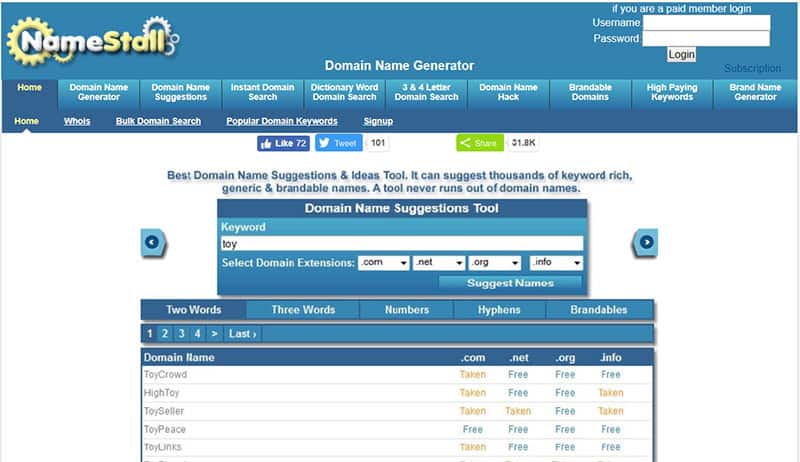The width and height of the screenshot is (800, 462).
Task: Click the Keyword field containing toy
Action: 402,244
